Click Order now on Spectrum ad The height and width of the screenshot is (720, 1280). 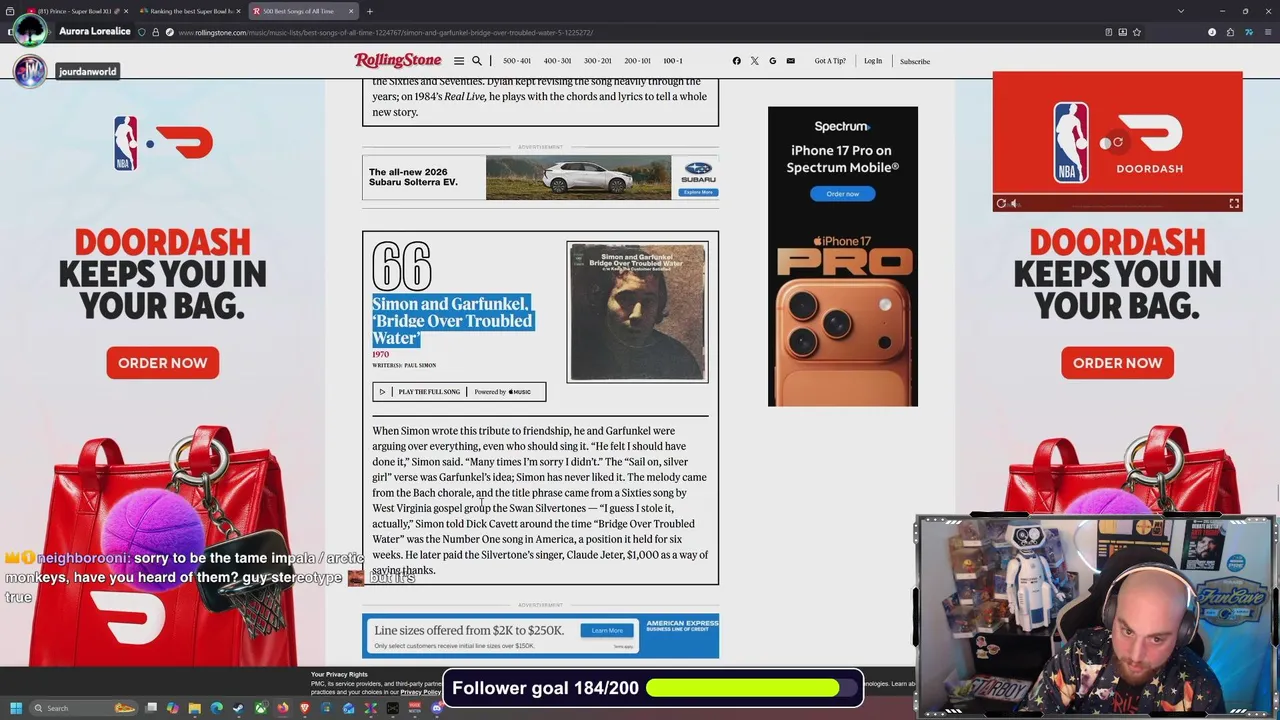[x=843, y=194]
